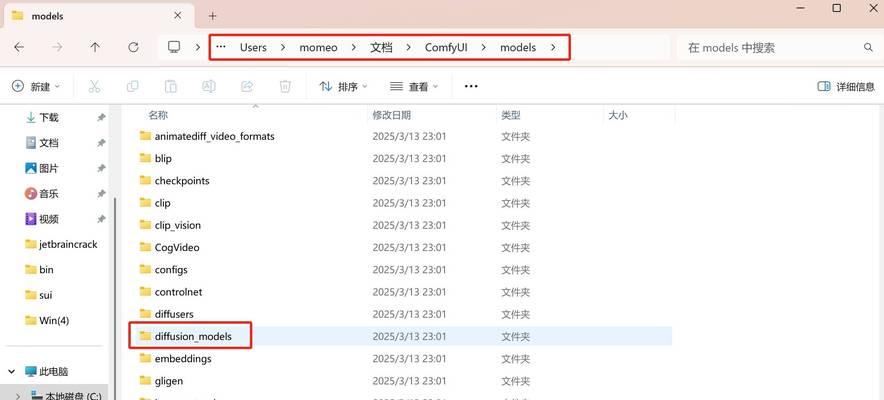Collapse 此电脑 tree node
Screen dimensions: 884x400
pyautogui.click(x=12, y=372)
